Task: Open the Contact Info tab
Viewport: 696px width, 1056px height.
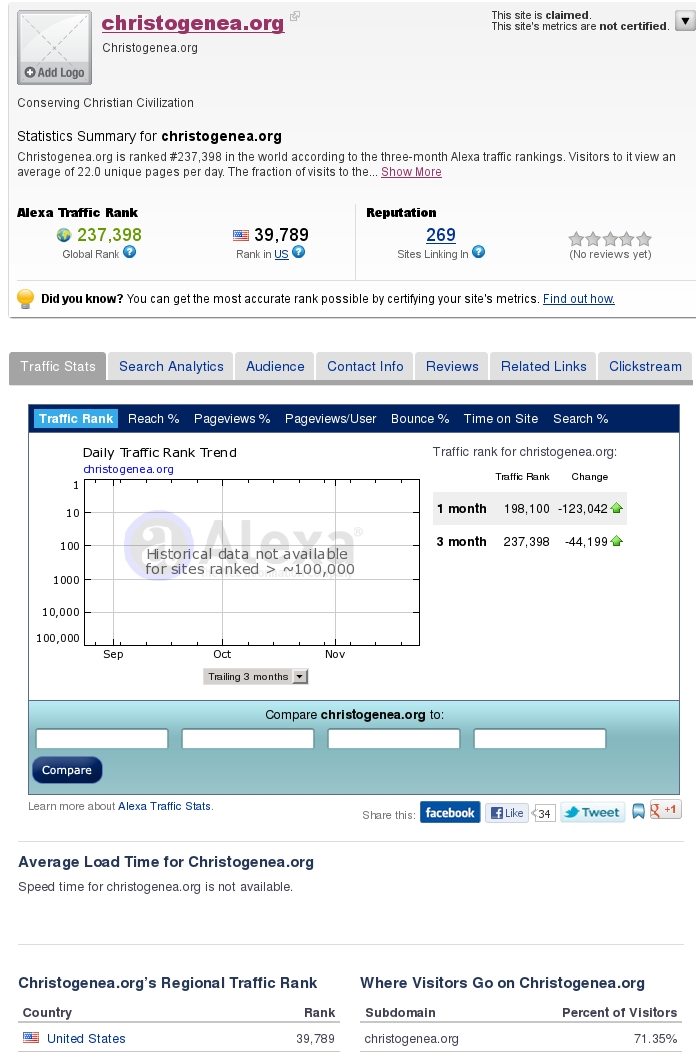Action: coord(365,366)
